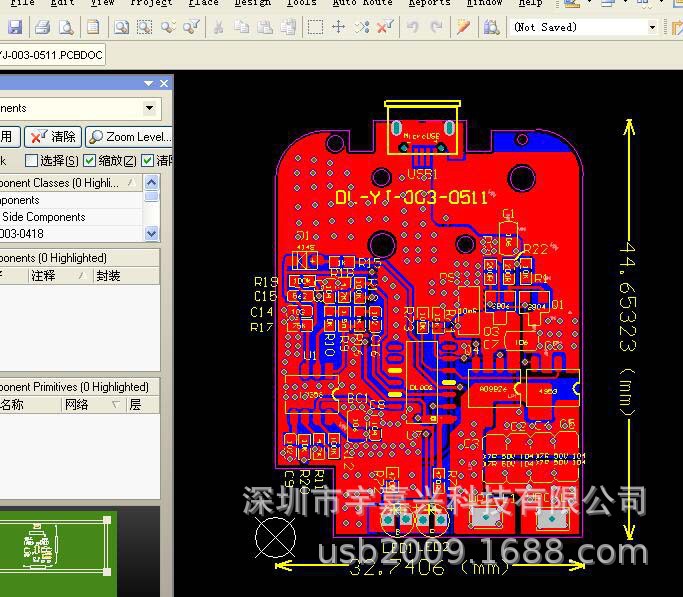Expand the (Not Saved) filter dropdown

click(x=652, y=27)
